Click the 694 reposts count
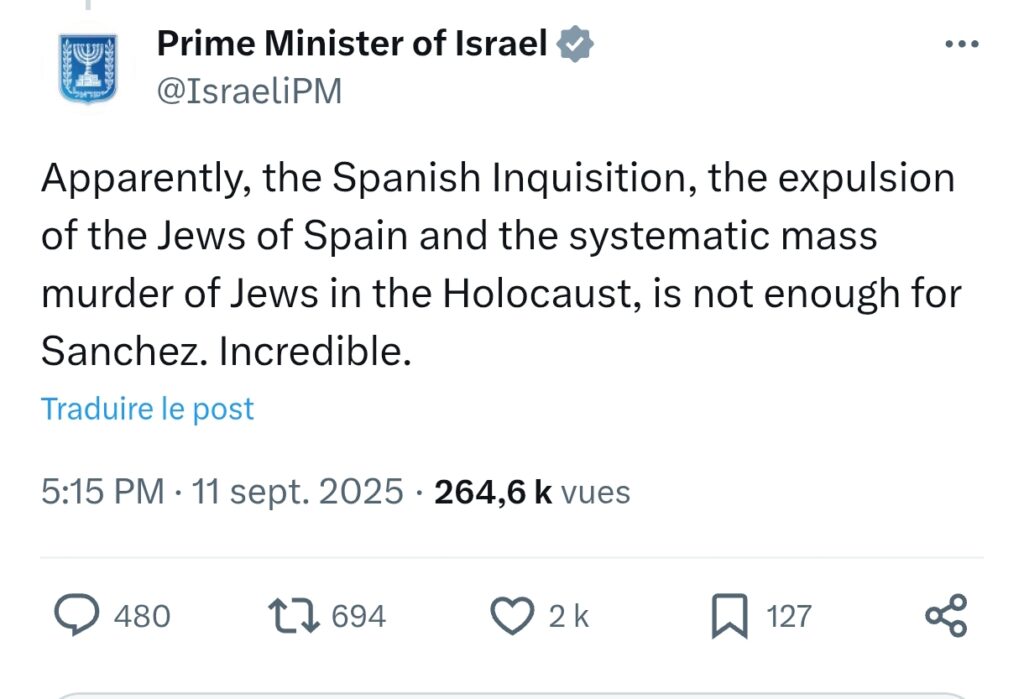Screen dimensions: 1024x699 click(358, 616)
